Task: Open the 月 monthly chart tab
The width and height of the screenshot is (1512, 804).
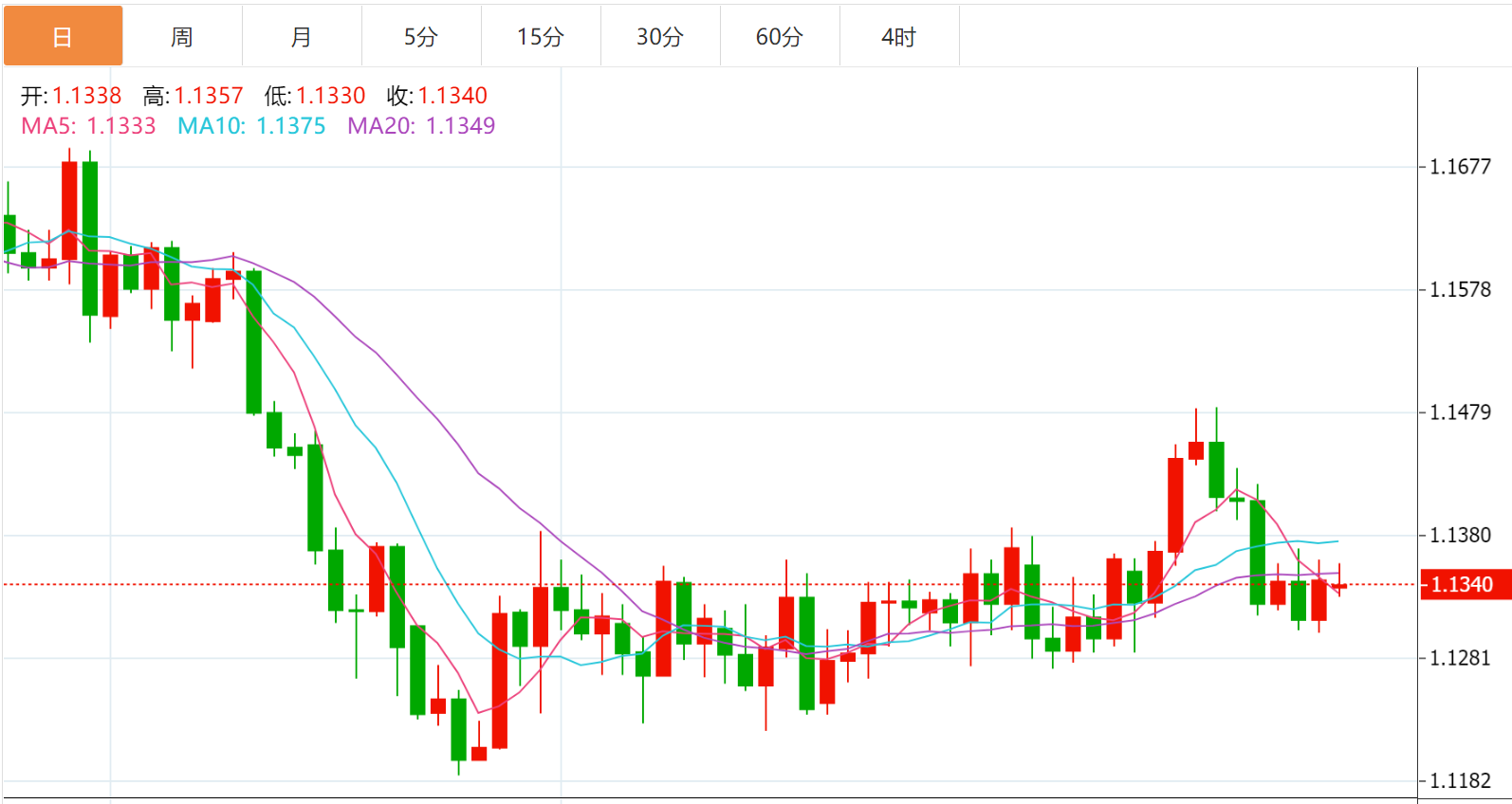Action: click(x=302, y=37)
